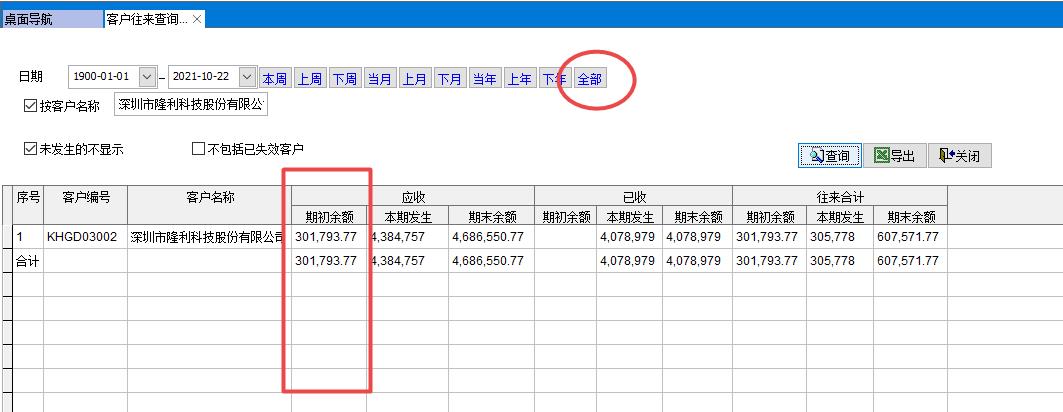This screenshot has width=1063, height=412.
Task: Choose the 全部 date range button
Action: [x=589, y=78]
